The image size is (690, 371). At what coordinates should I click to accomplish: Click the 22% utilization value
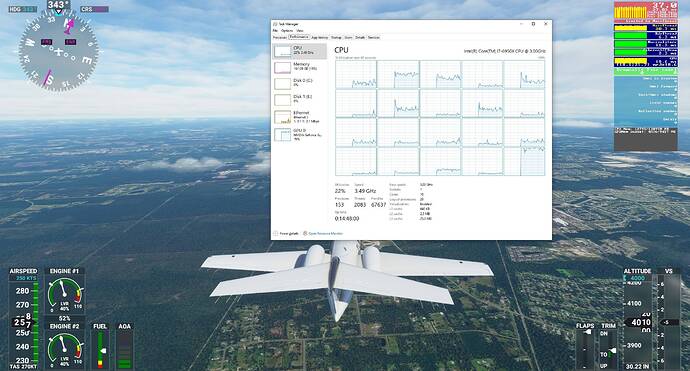tap(340, 191)
